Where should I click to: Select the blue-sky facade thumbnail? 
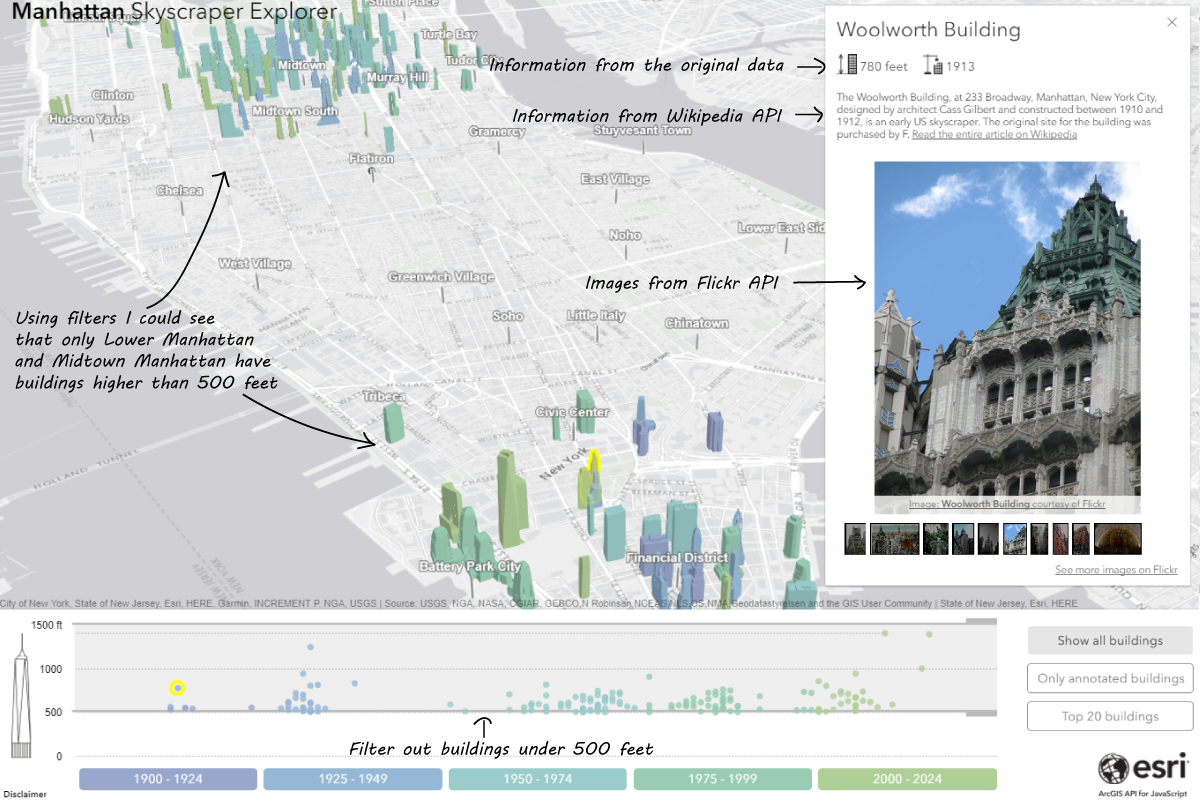1015,539
